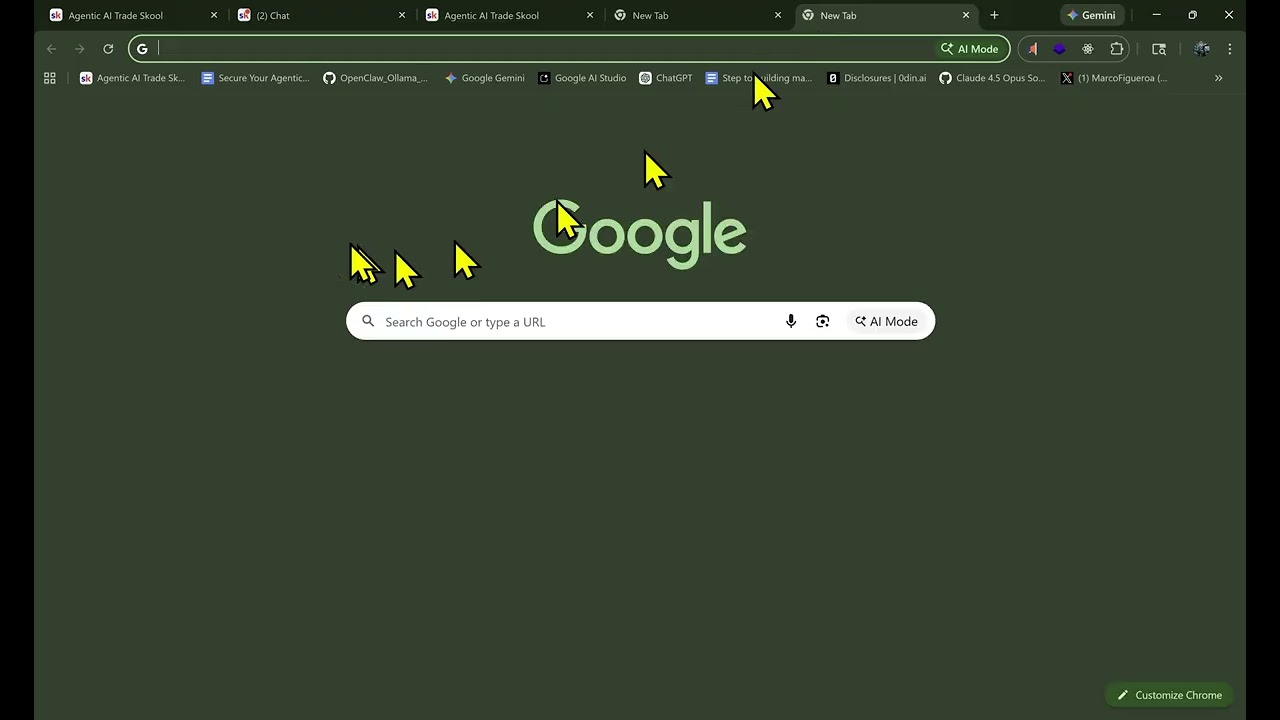
Task: Show more bookmarks with the double chevron
Action: point(1218,78)
